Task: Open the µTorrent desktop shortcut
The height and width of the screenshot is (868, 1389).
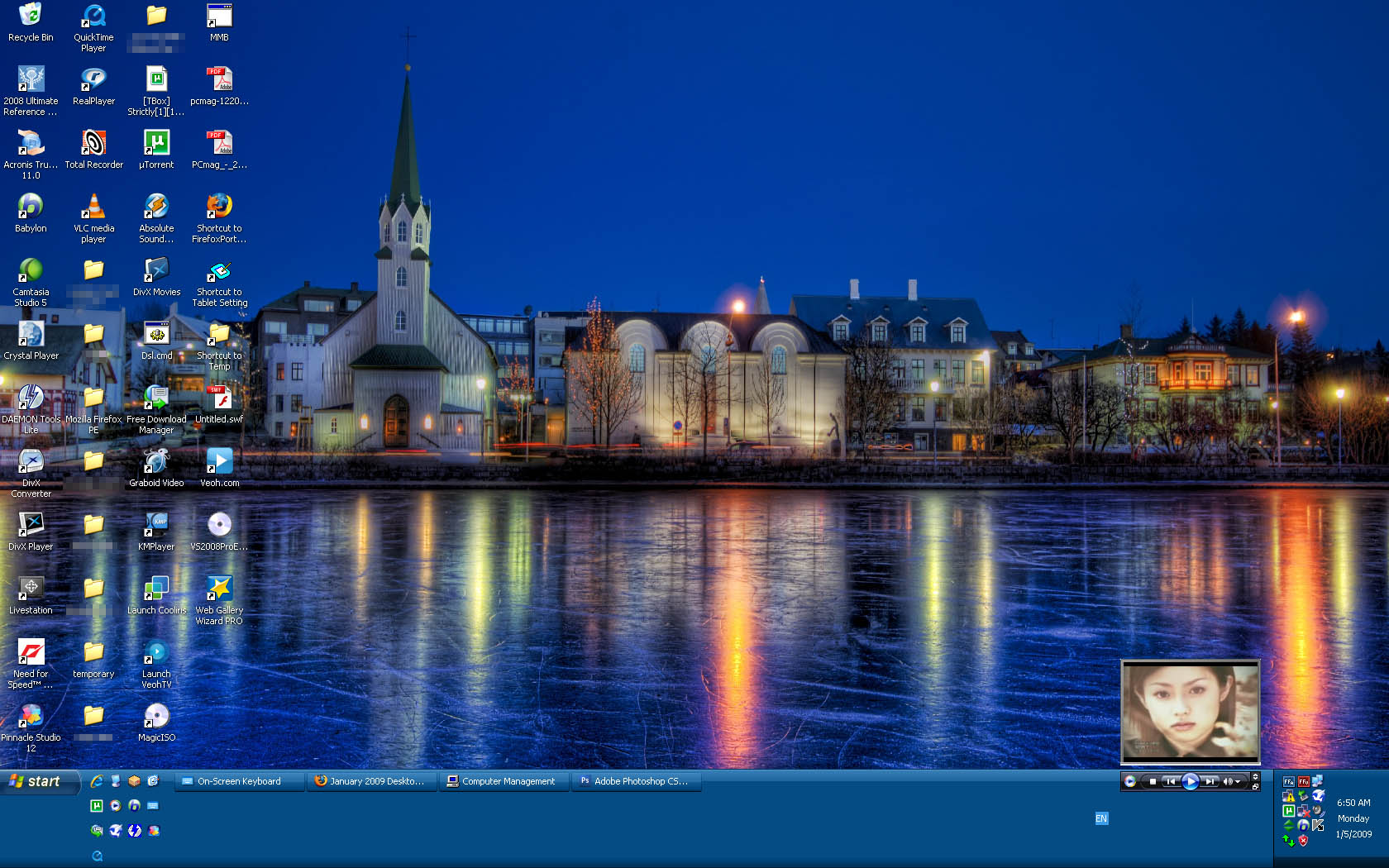Action: [x=156, y=143]
